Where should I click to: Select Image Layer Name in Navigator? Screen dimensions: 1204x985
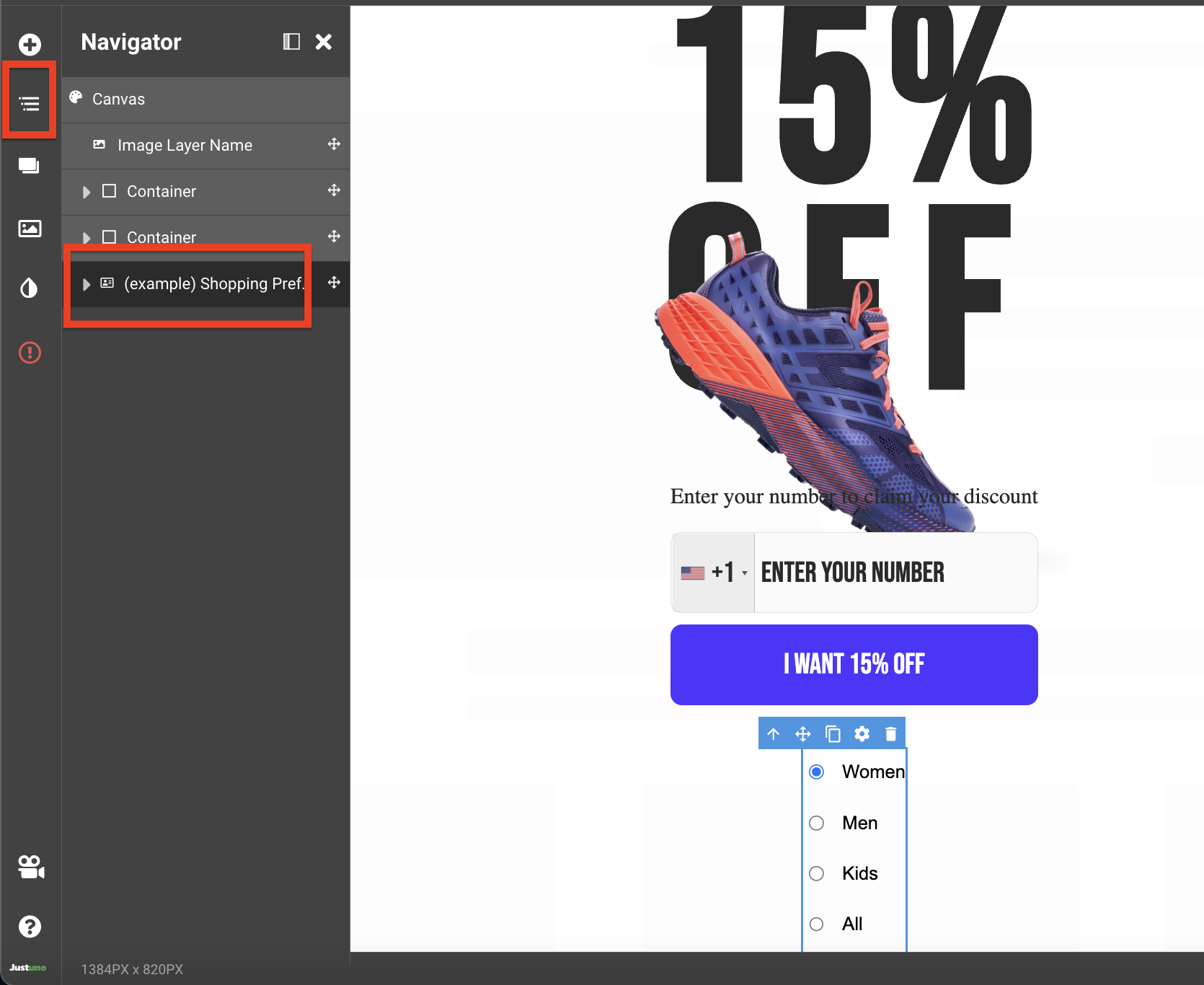185,146
